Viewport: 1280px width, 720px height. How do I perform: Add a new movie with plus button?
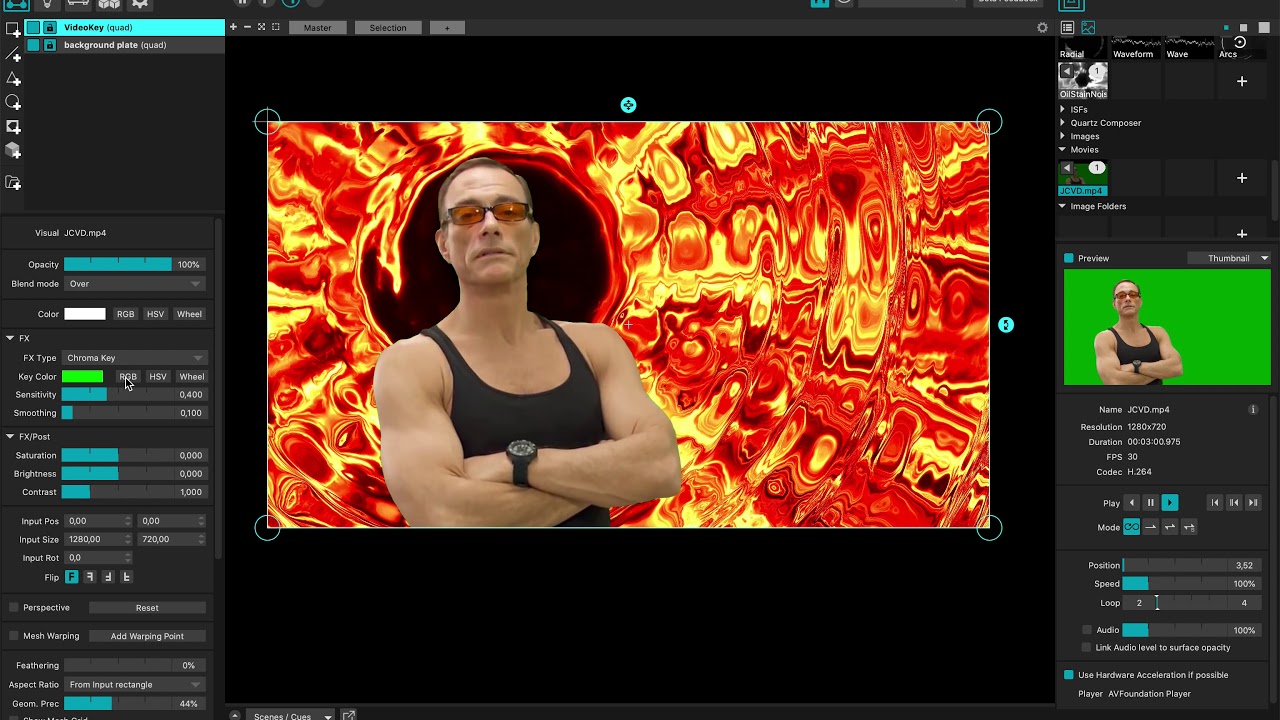pos(1242,178)
